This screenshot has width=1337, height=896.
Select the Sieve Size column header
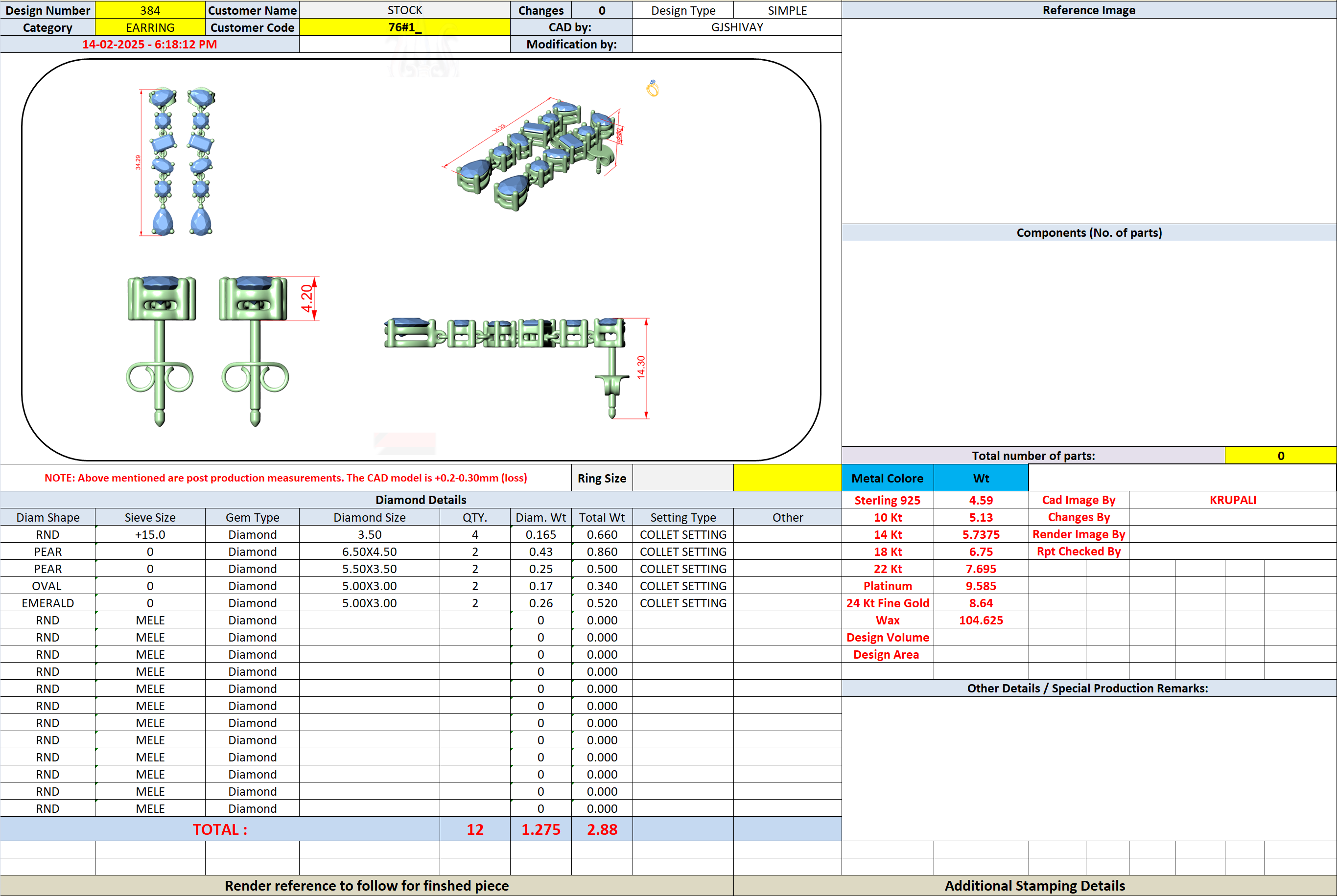(150, 517)
